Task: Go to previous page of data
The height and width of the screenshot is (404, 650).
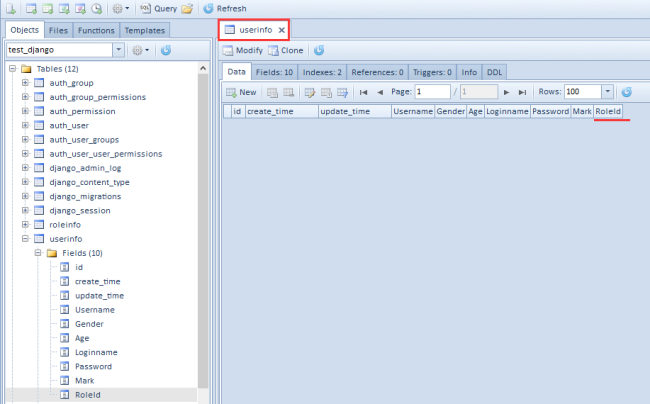Action: [x=380, y=92]
